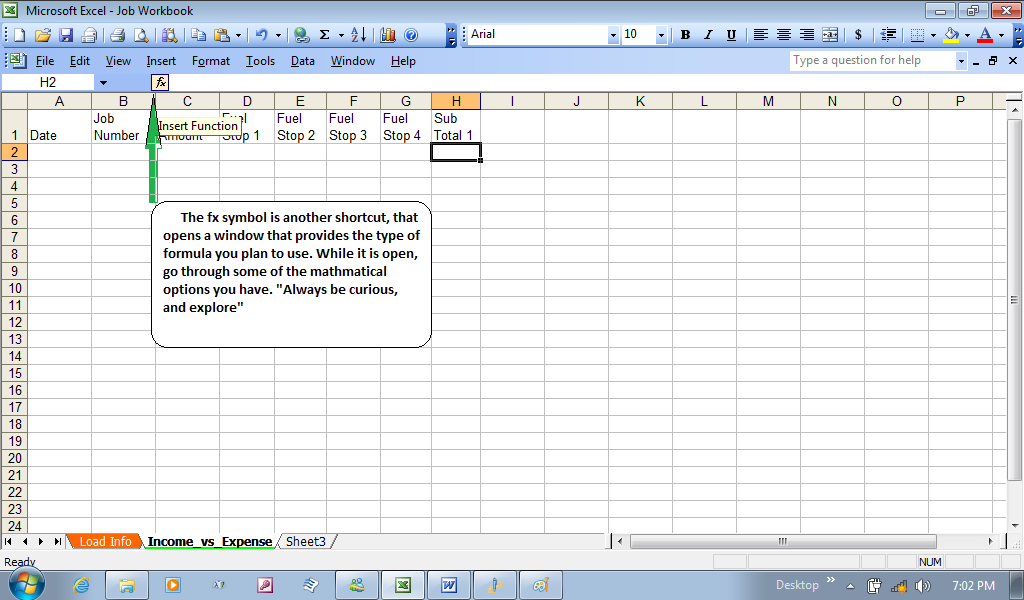Click the Print Preview icon
Screen dimensions: 1024x600
[141, 35]
